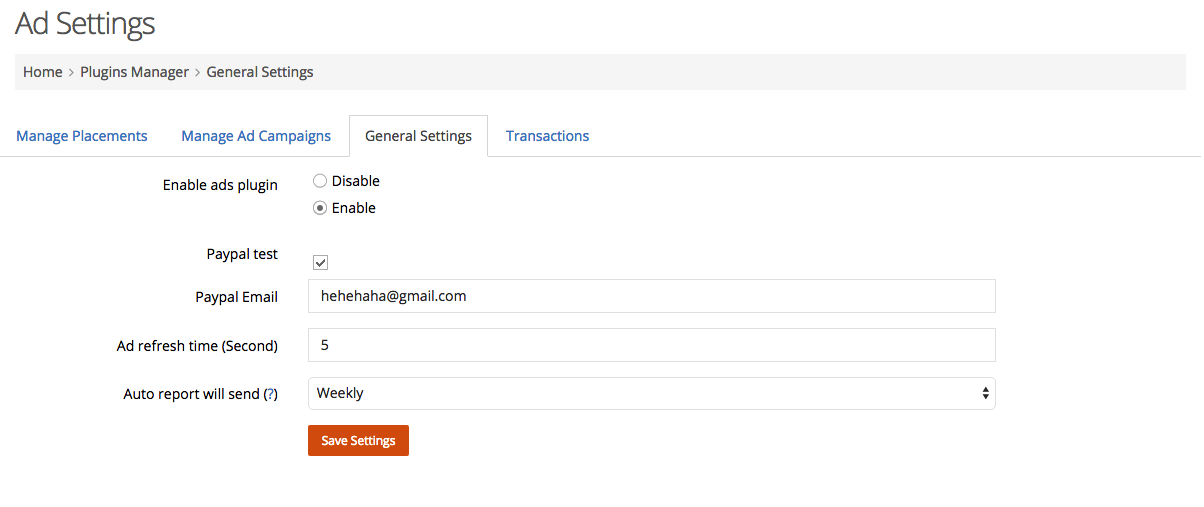The image size is (1204, 507).
Task: Select the General Settings tab
Action: pyautogui.click(x=418, y=136)
